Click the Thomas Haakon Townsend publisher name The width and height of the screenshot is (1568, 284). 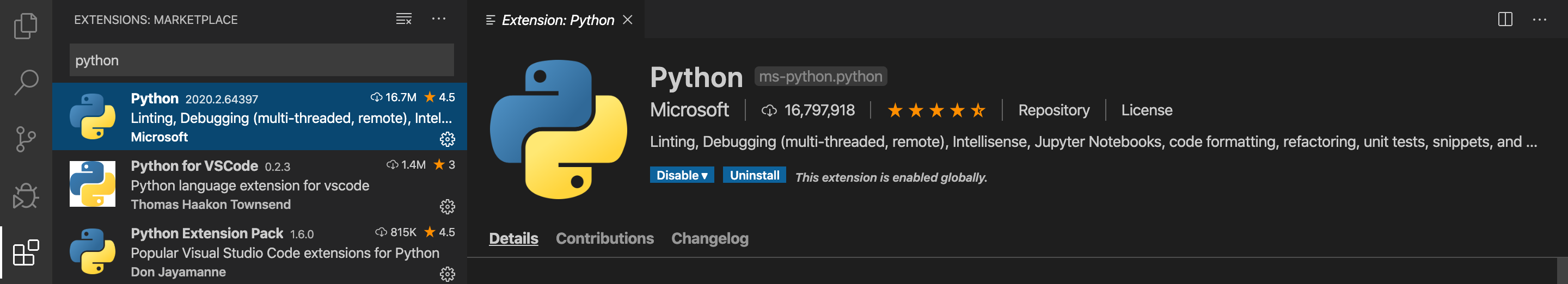point(211,205)
